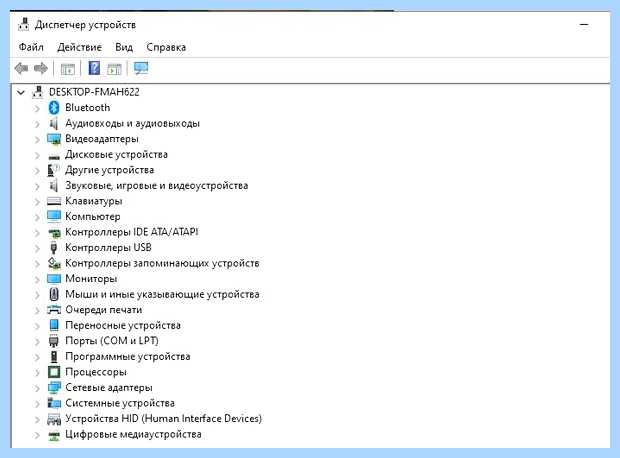Click the Forward arrow toolbar icon
This screenshot has width=620, height=458.
(41, 68)
